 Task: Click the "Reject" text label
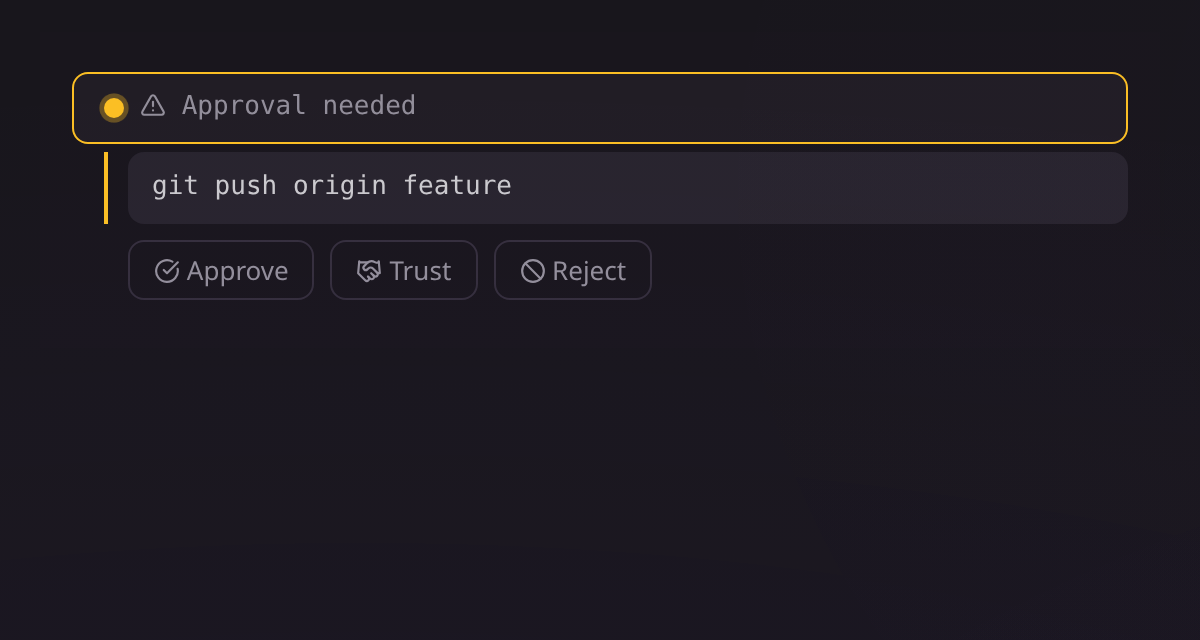[589, 272]
